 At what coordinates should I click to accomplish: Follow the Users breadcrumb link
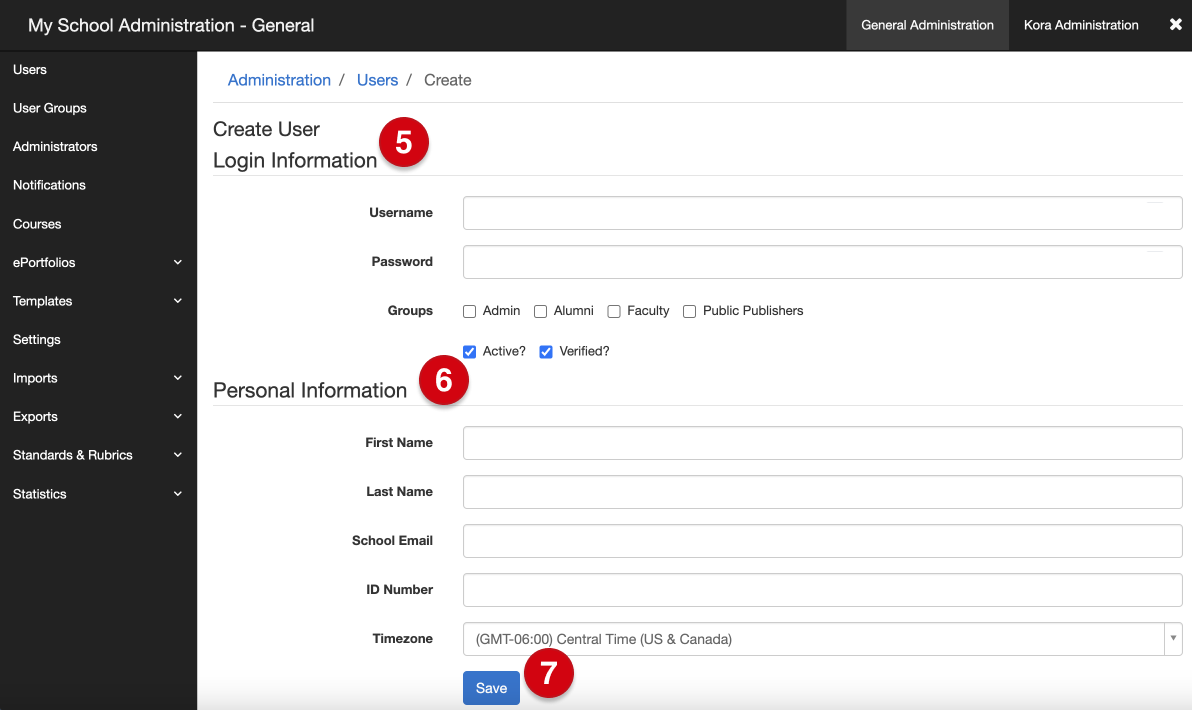[377, 80]
